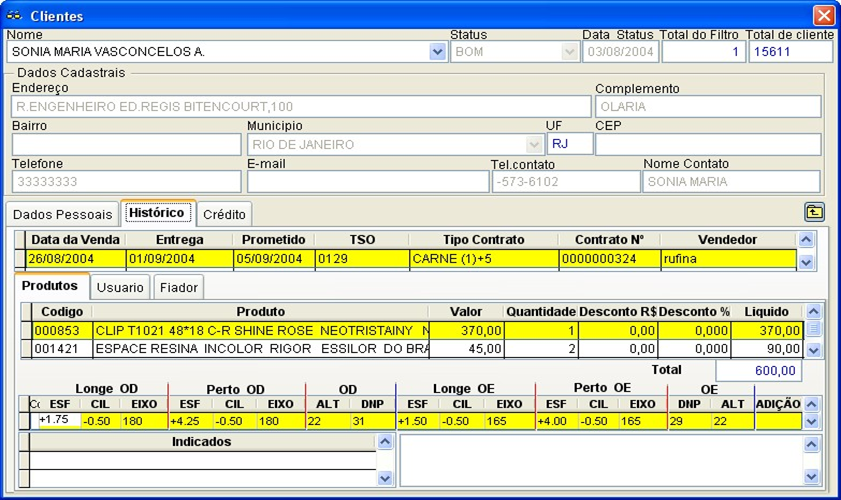Click the Longe OD ESF cell +1.75
Screen dimensions: 841x500
point(60,420)
